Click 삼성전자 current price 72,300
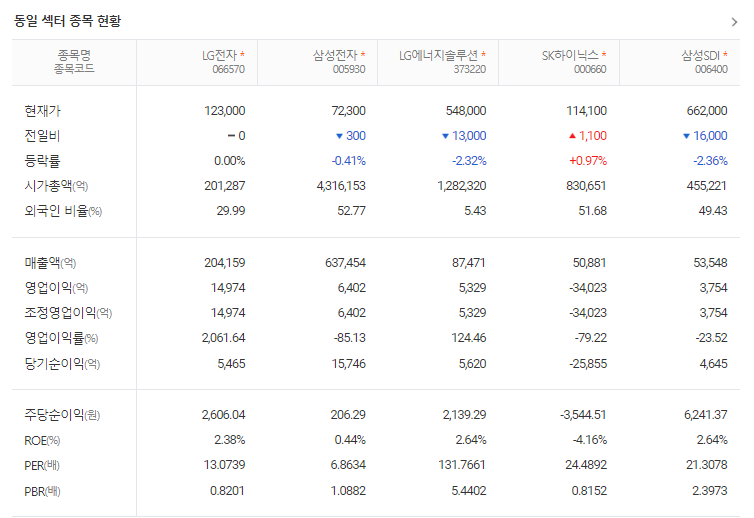This screenshot has width=754, height=518. pos(349,111)
